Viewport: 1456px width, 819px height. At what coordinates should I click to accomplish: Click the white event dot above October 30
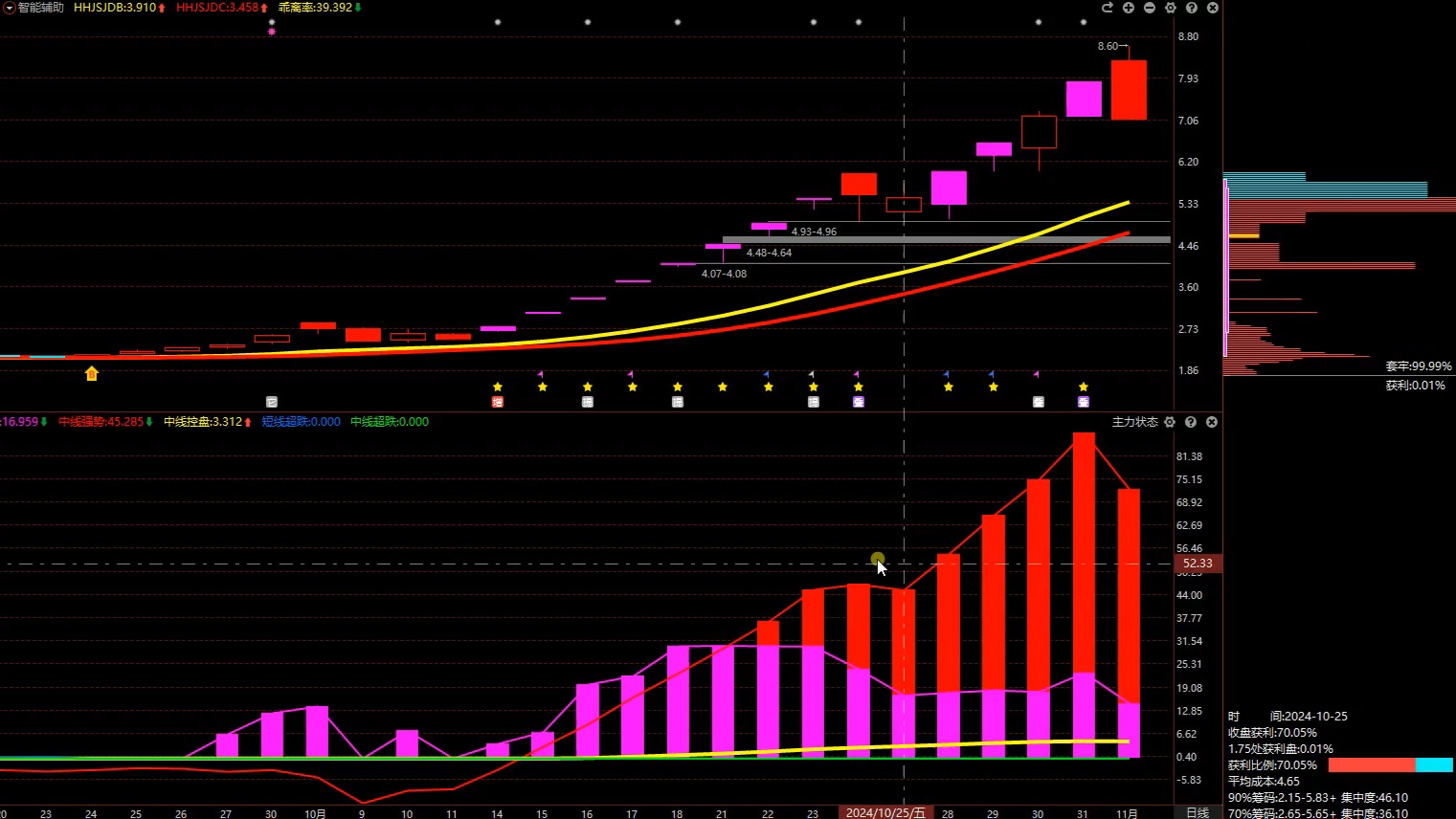click(x=1039, y=22)
